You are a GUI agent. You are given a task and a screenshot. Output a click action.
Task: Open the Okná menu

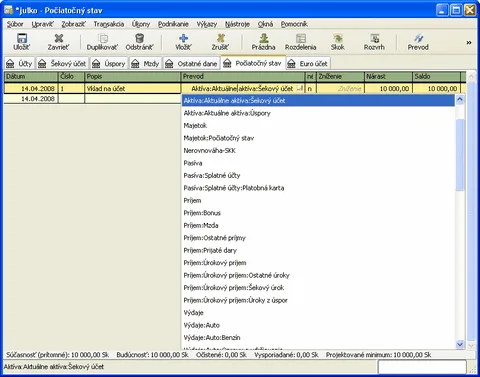coord(265,24)
